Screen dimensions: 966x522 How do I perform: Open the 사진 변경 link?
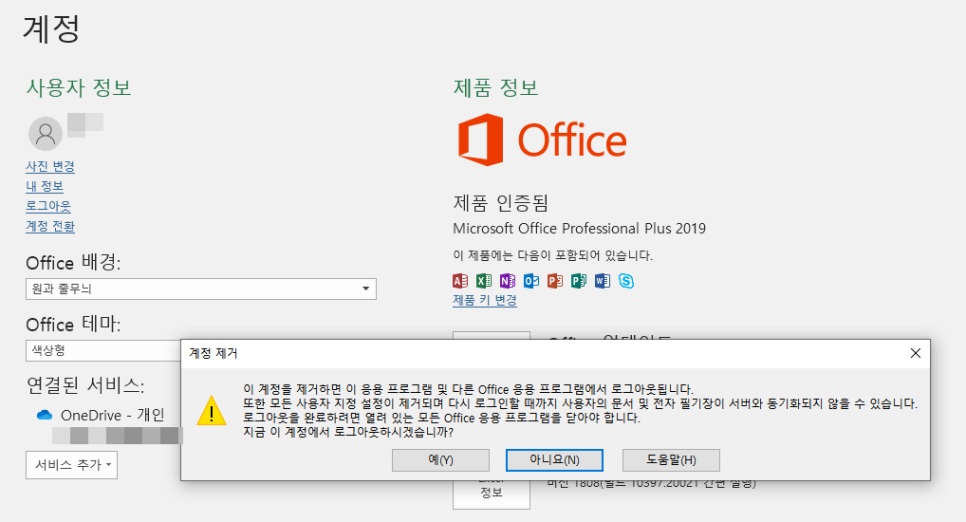pyautogui.click(x=50, y=166)
